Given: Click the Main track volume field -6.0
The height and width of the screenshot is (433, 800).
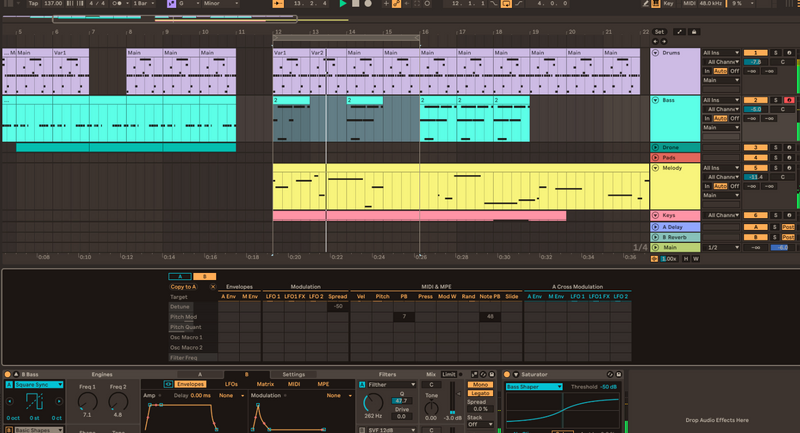Looking at the screenshot, I should click(782, 247).
